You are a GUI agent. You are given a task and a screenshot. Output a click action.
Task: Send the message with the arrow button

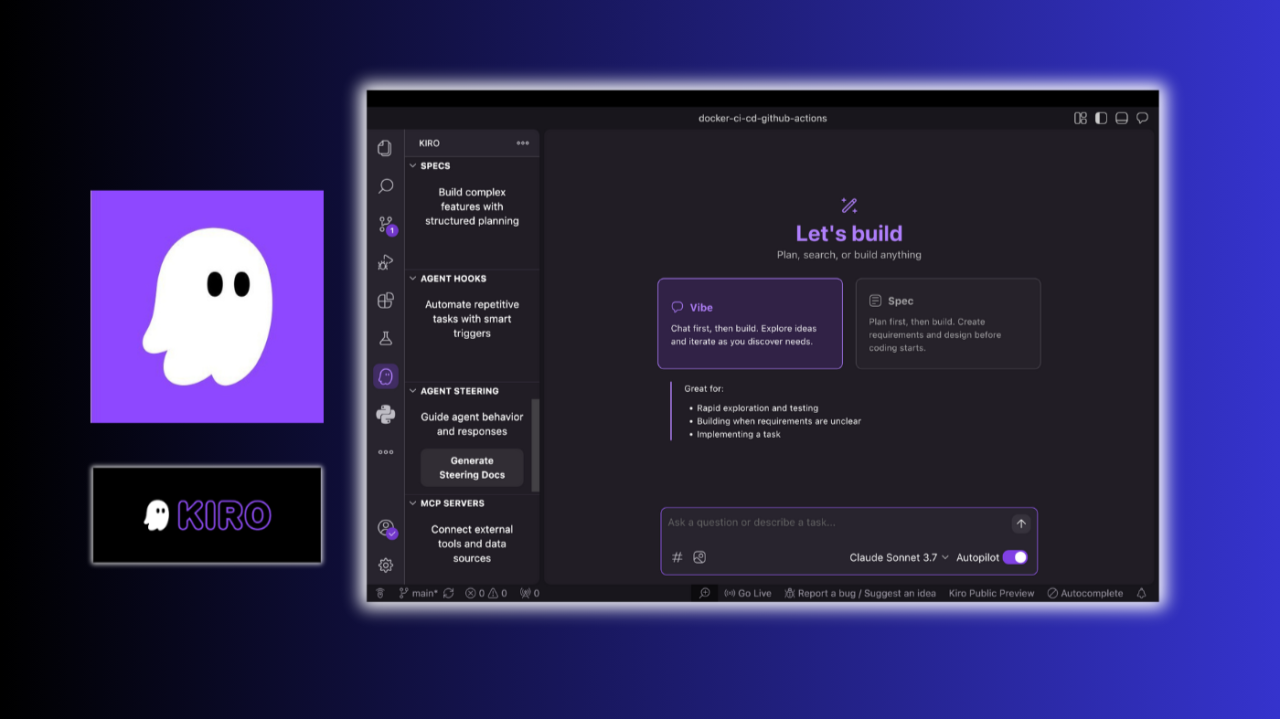1021,523
